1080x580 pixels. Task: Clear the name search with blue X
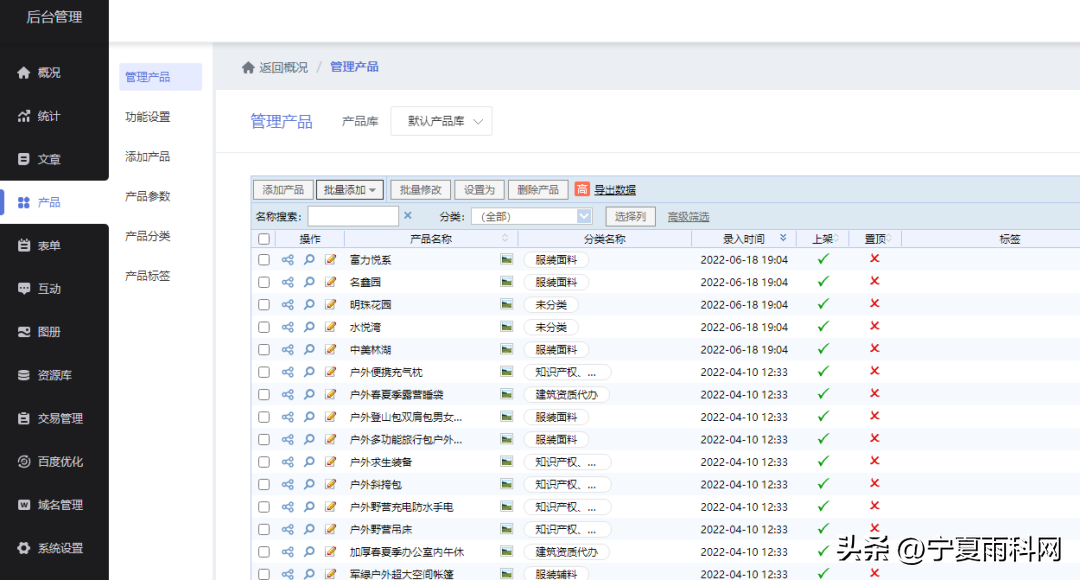coord(407,216)
